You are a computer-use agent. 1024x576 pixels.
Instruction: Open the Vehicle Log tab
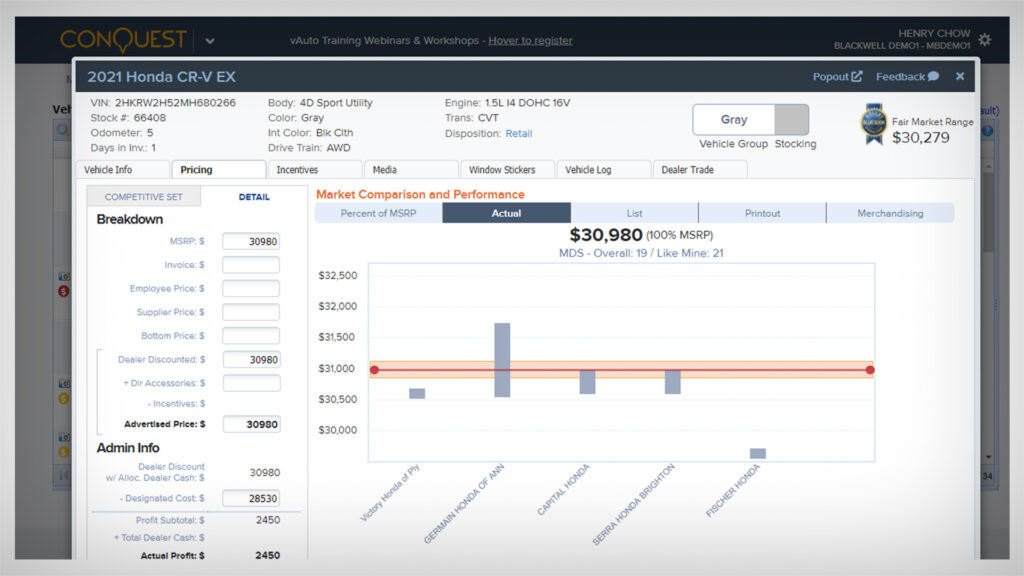603,170
